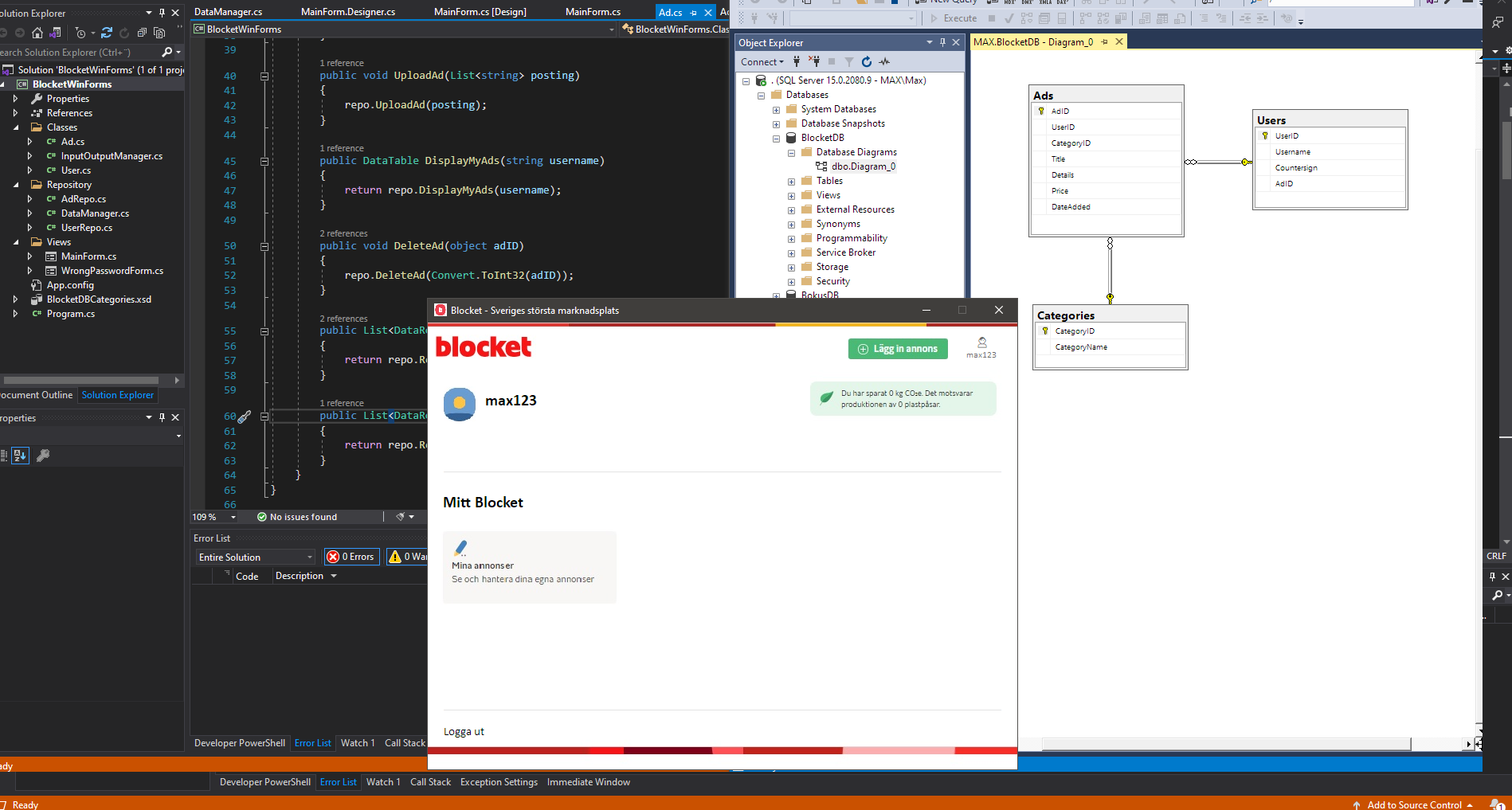
Task: Sort Properties alphabetically
Action: click(x=19, y=456)
